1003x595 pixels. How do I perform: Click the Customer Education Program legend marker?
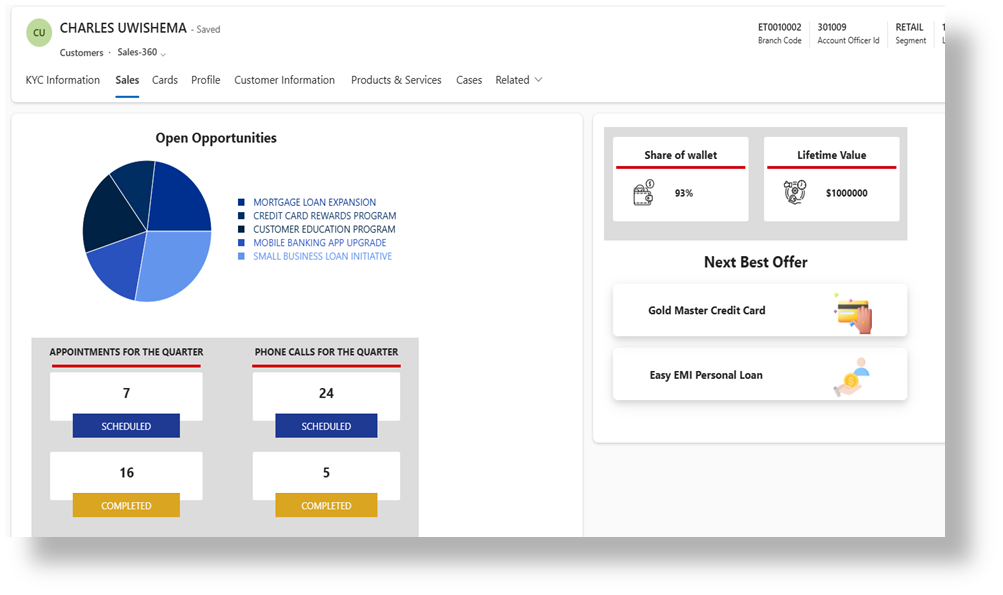tap(239, 229)
